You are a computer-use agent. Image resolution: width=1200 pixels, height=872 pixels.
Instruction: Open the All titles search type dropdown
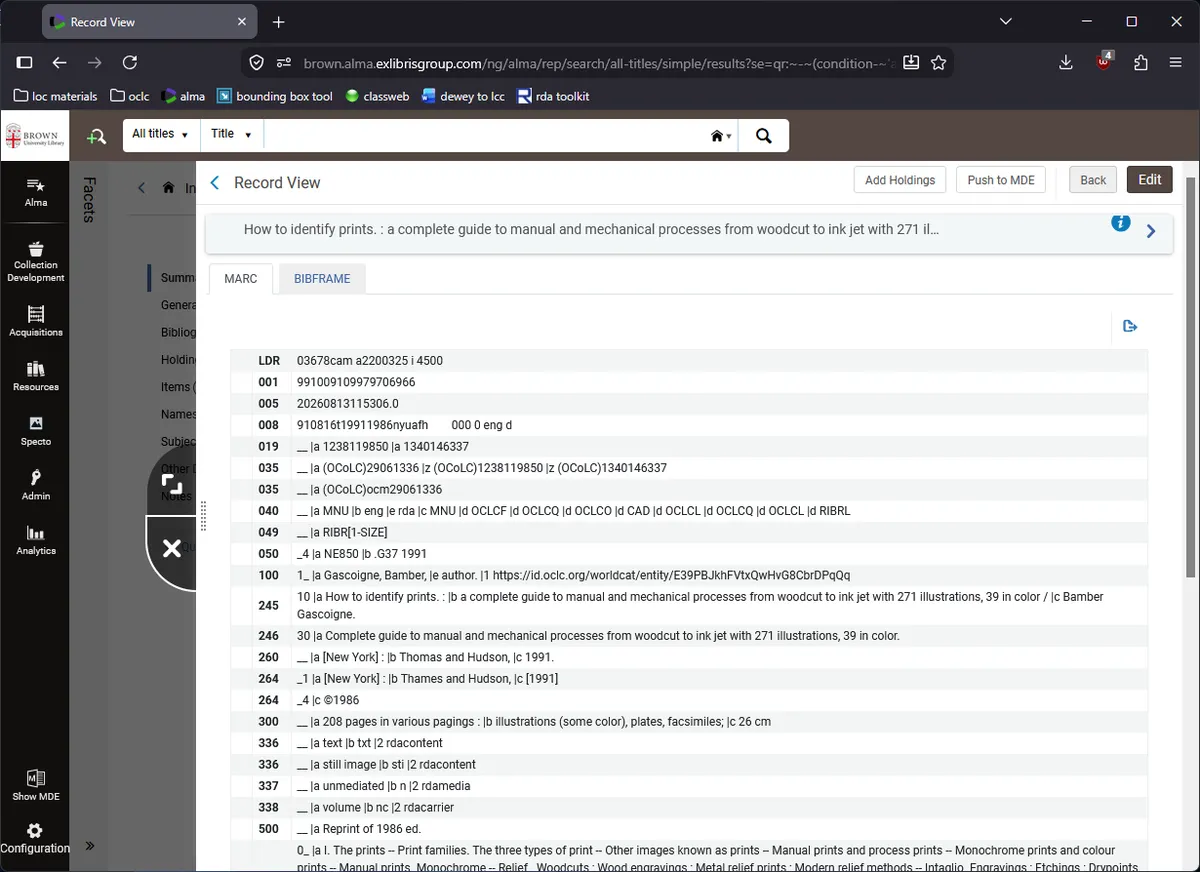pos(160,134)
